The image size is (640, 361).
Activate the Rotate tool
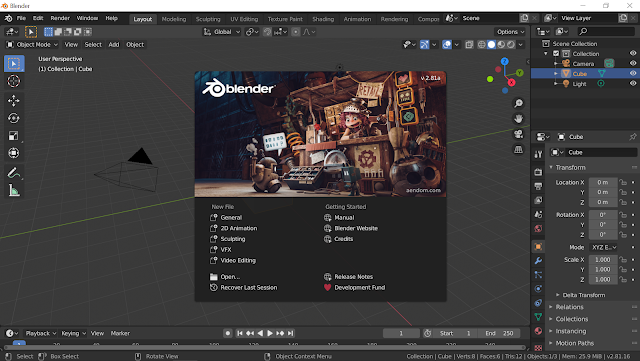coord(13,118)
